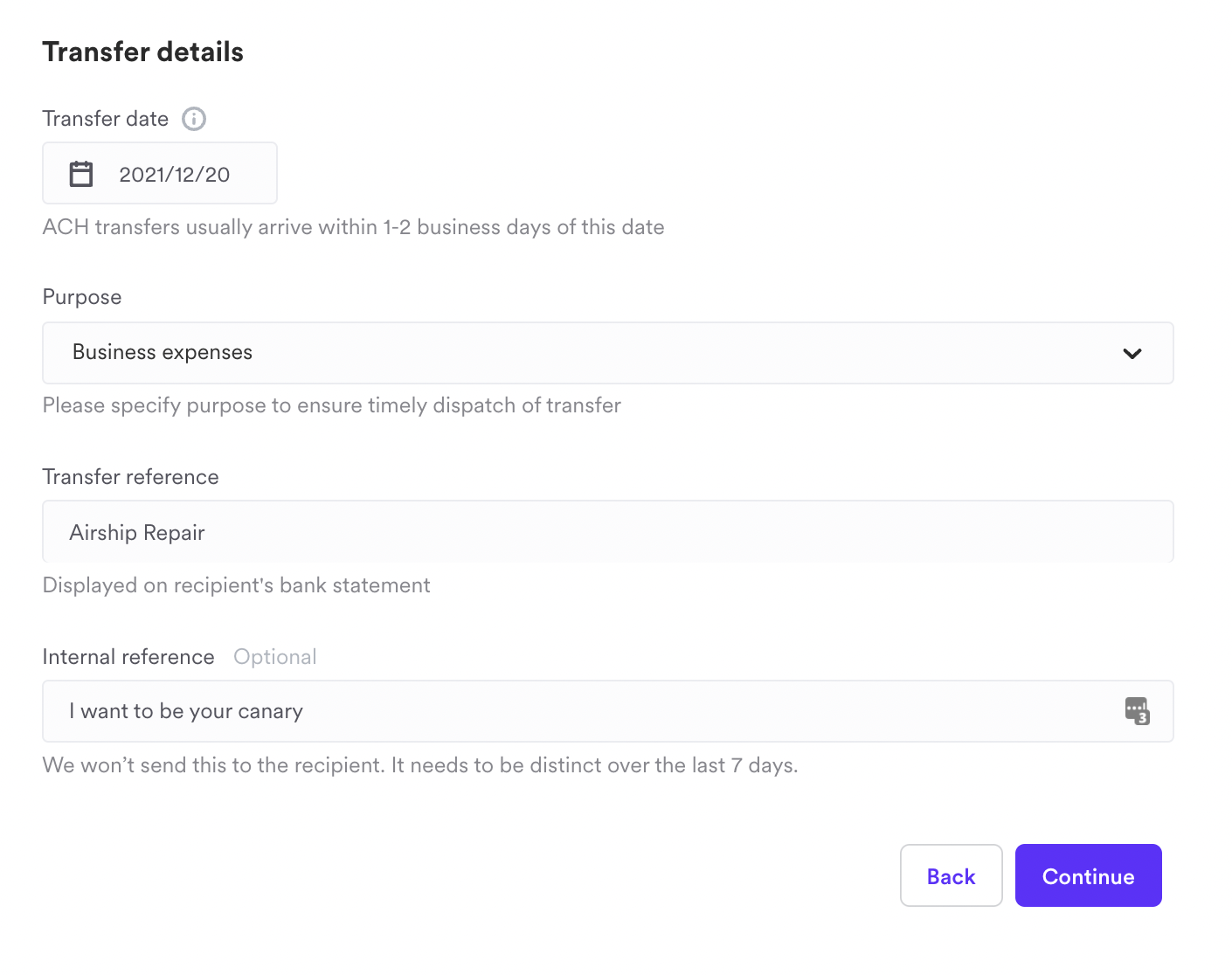1232x975 pixels.
Task: Click the 'Please specify purpose' helper text
Action: tap(332, 405)
